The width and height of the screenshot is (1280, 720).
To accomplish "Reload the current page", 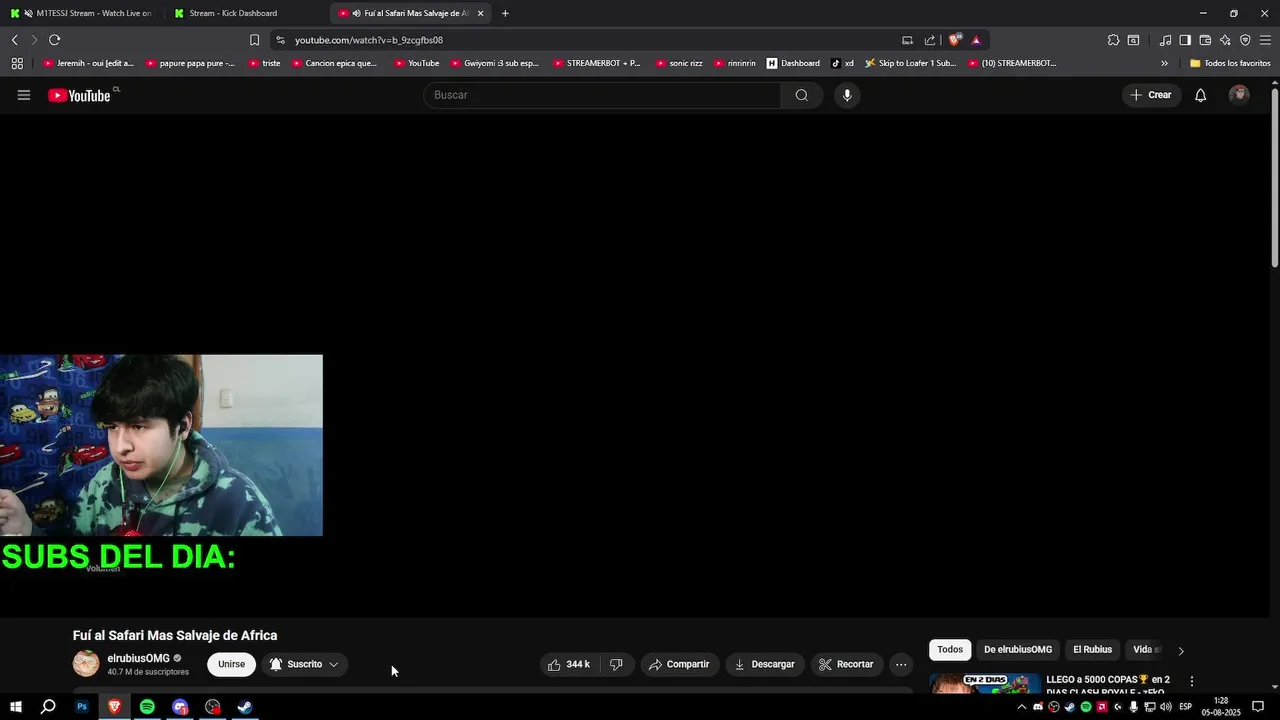I will [x=54, y=40].
